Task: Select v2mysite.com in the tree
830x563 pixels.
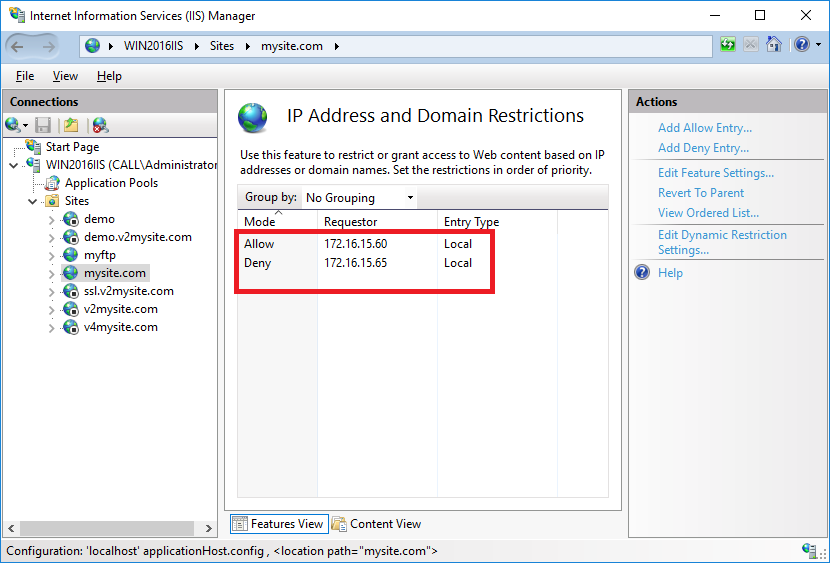Action: tap(121, 309)
